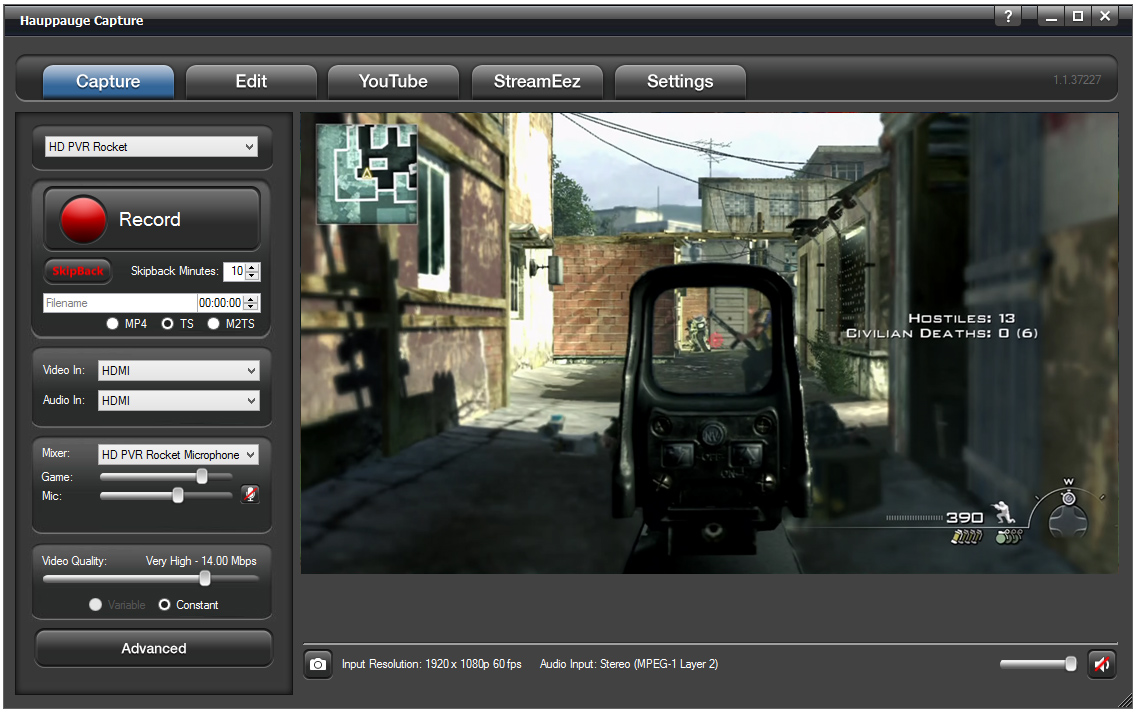The width and height of the screenshot is (1137, 713).
Task: Increase recording duration timer up arrow
Action: click(x=251, y=299)
